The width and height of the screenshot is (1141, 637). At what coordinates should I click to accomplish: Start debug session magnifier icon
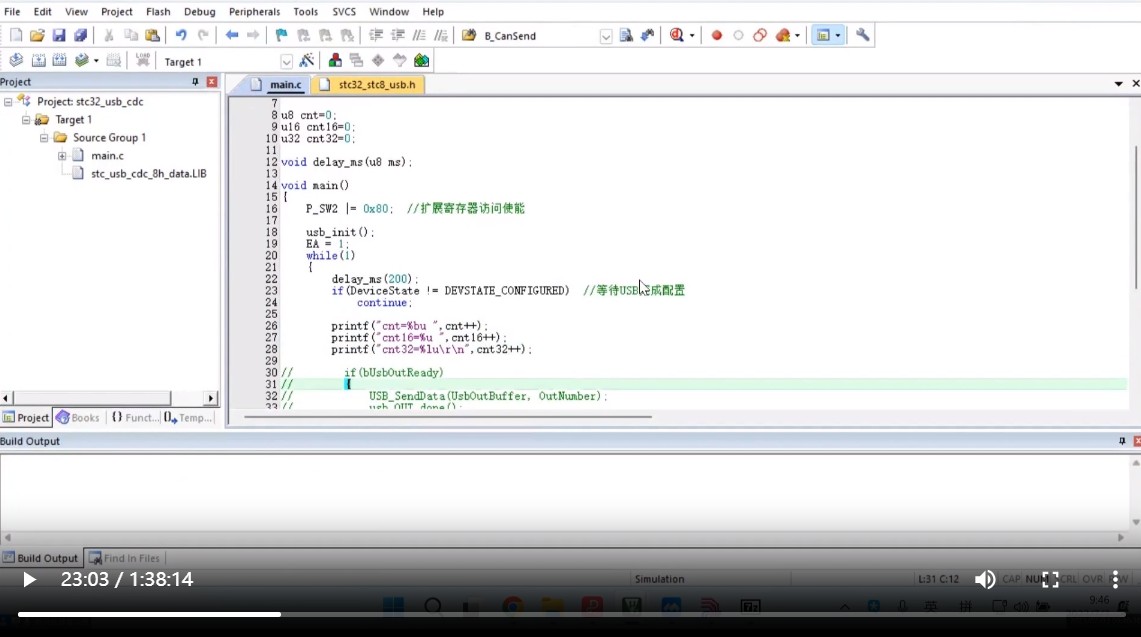(x=677, y=35)
